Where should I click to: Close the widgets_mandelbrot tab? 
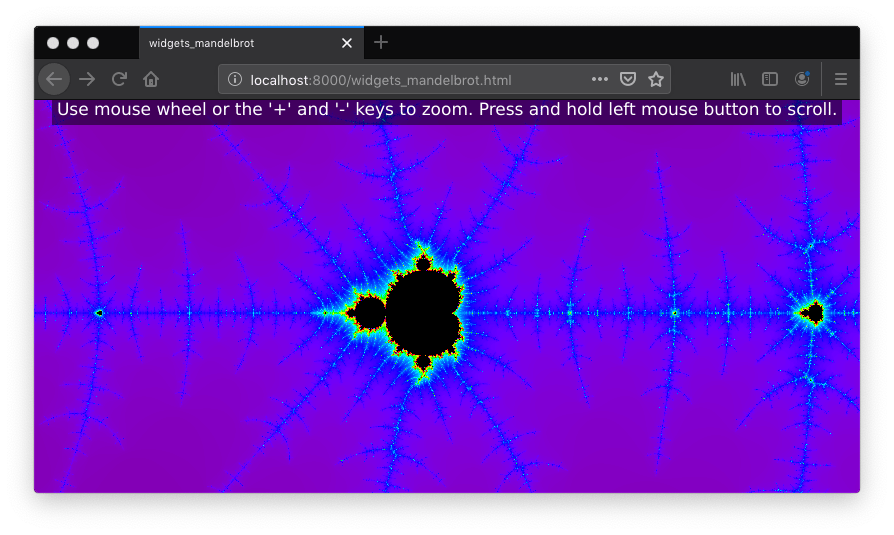click(347, 43)
